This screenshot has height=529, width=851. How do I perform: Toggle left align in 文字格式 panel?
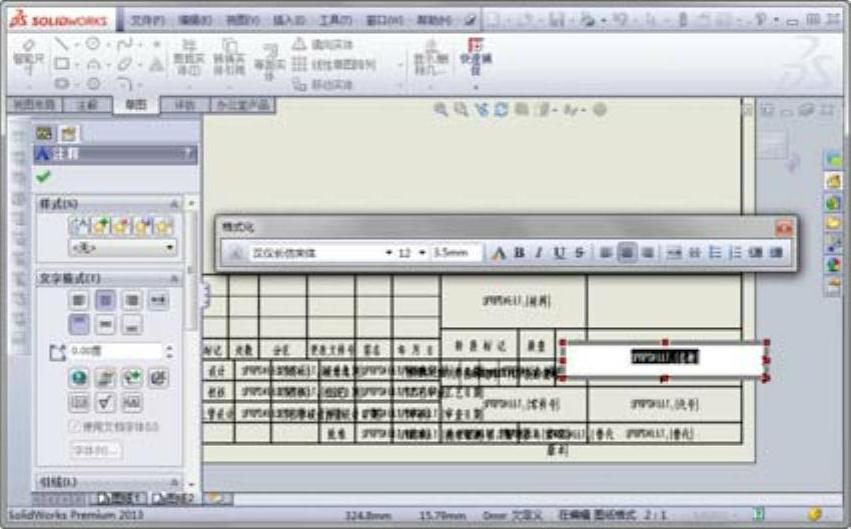(x=79, y=300)
